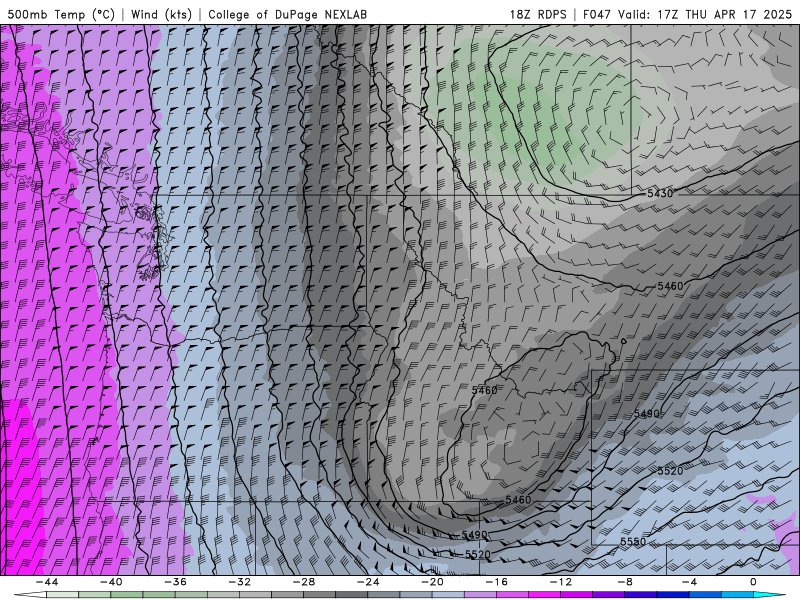
Task: Click the 5550 height contour label
Action: [x=633, y=542]
